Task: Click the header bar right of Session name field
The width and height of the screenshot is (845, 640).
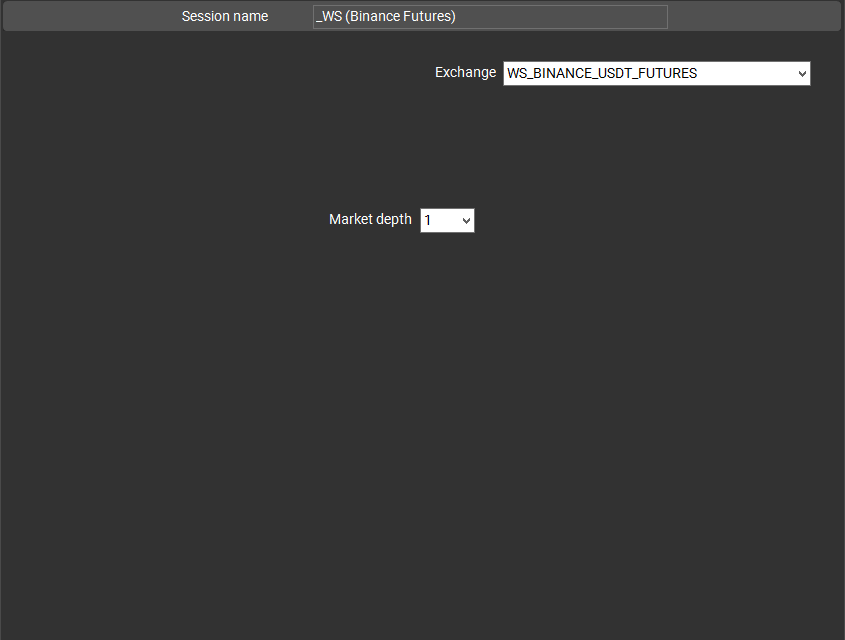Action: [750, 17]
